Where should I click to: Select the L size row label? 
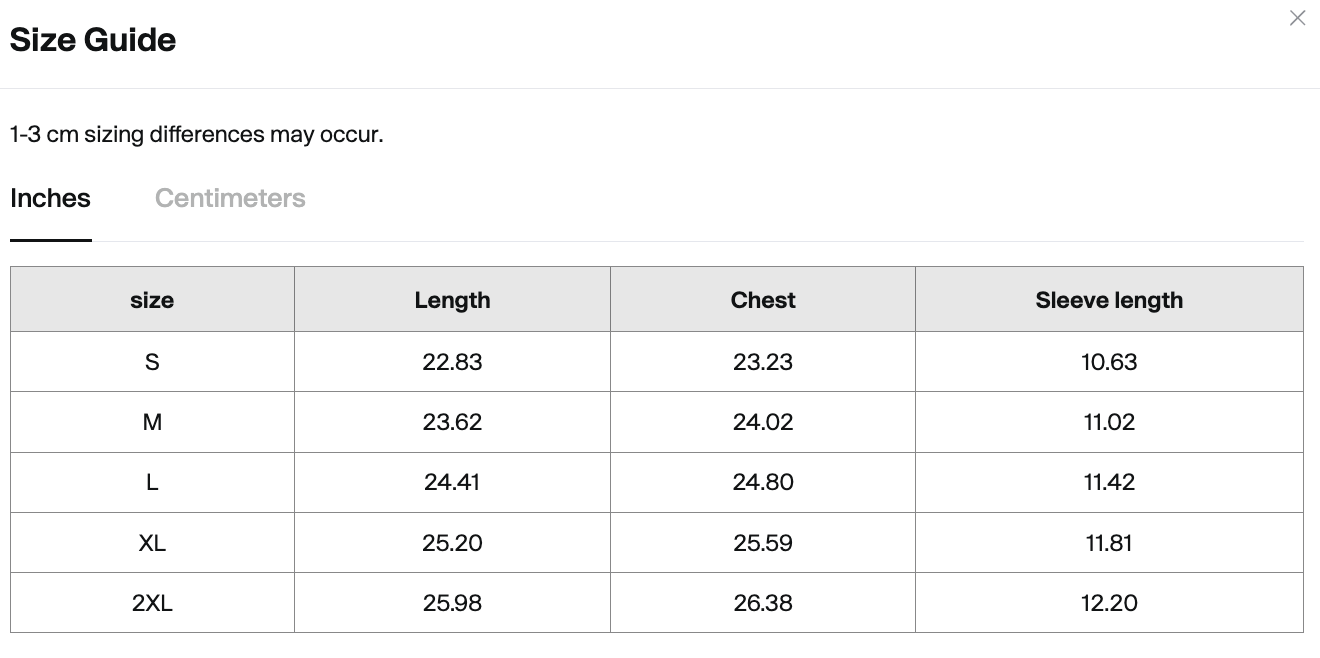[152, 482]
